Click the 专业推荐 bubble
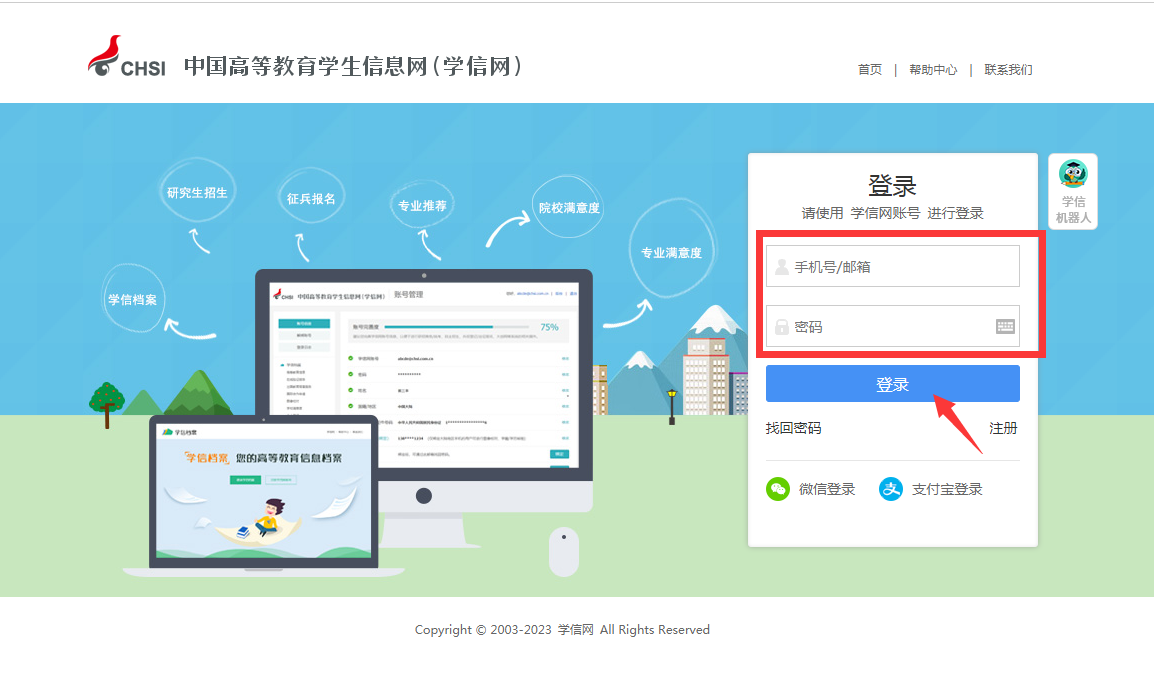The width and height of the screenshot is (1154, 693). click(x=422, y=205)
